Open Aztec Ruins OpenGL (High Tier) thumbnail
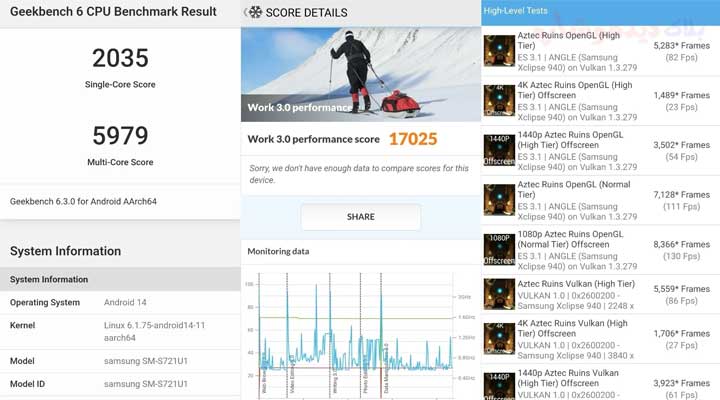720x400 pixels. click(499, 51)
